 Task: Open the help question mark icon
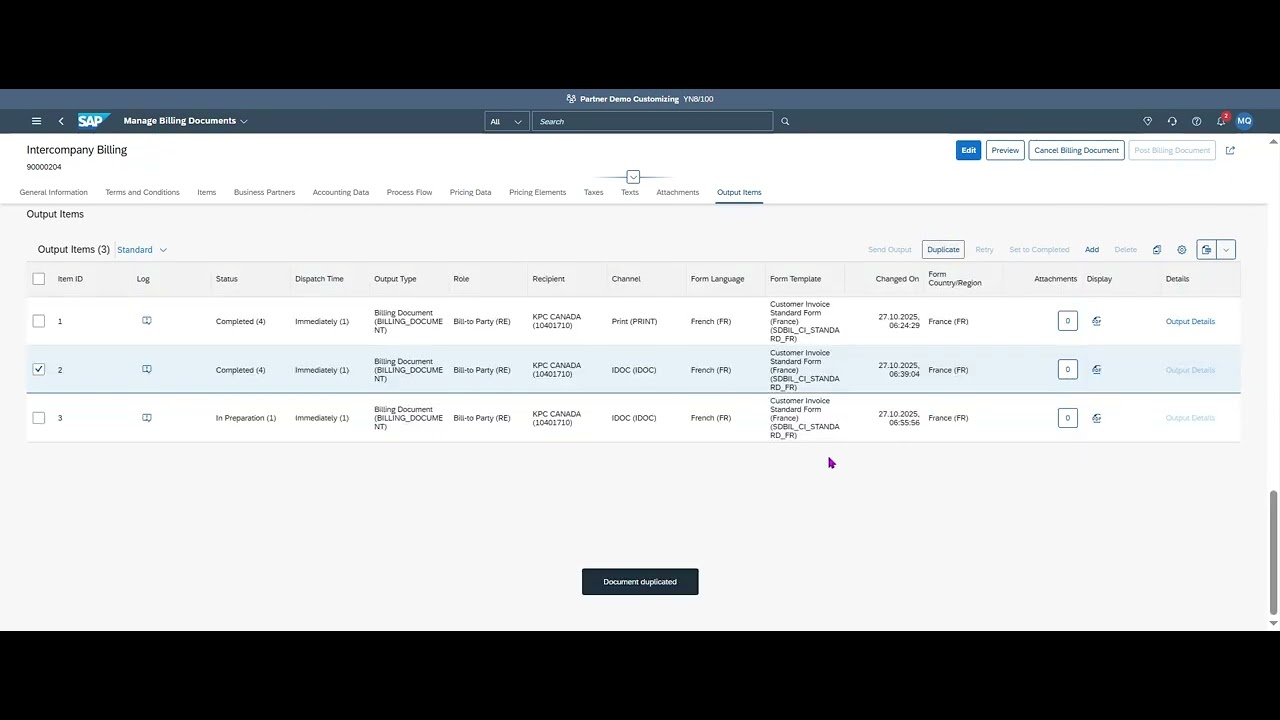pos(1196,121)
